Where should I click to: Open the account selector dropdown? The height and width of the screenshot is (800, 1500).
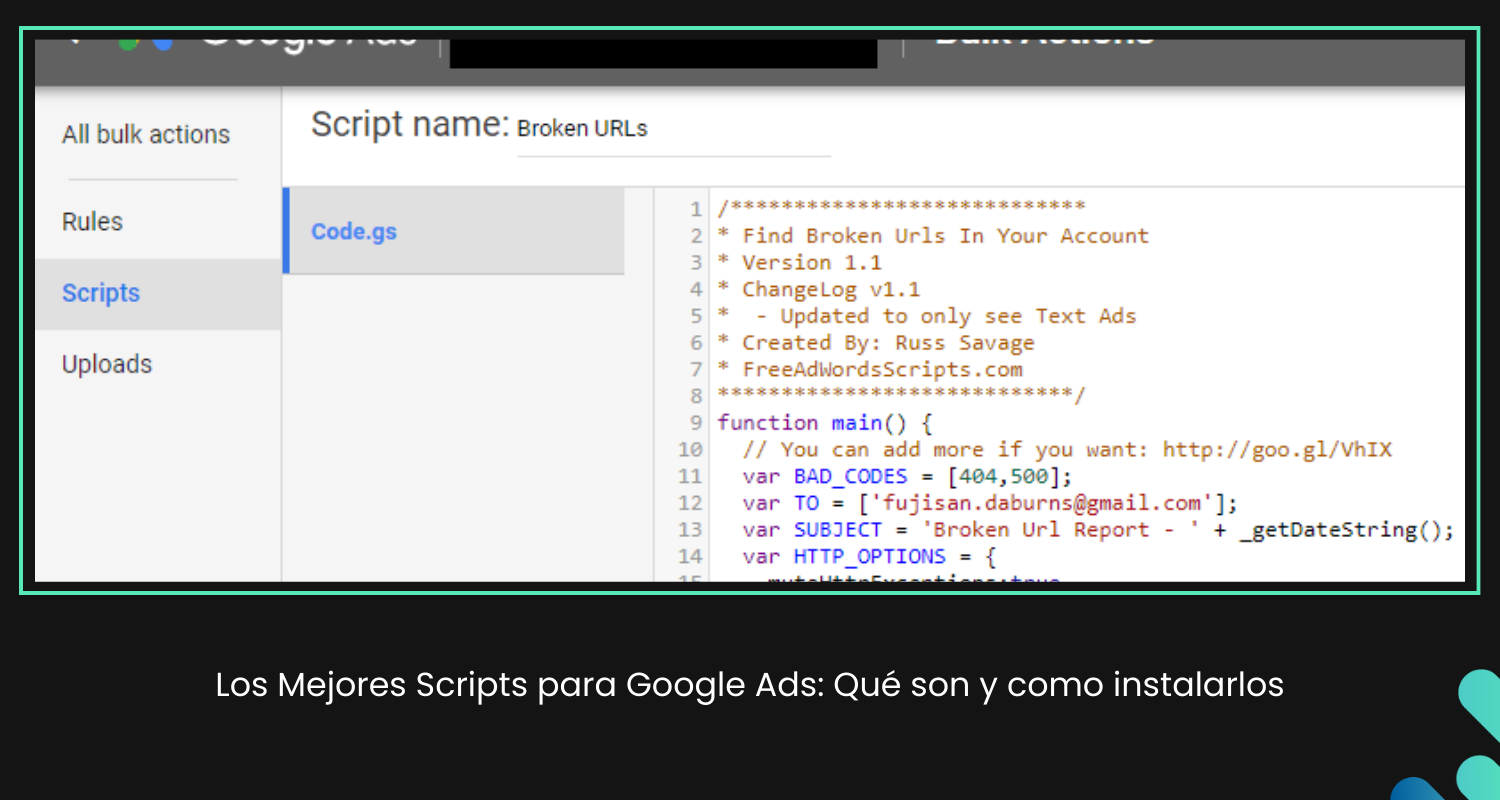tap(663, 52)
